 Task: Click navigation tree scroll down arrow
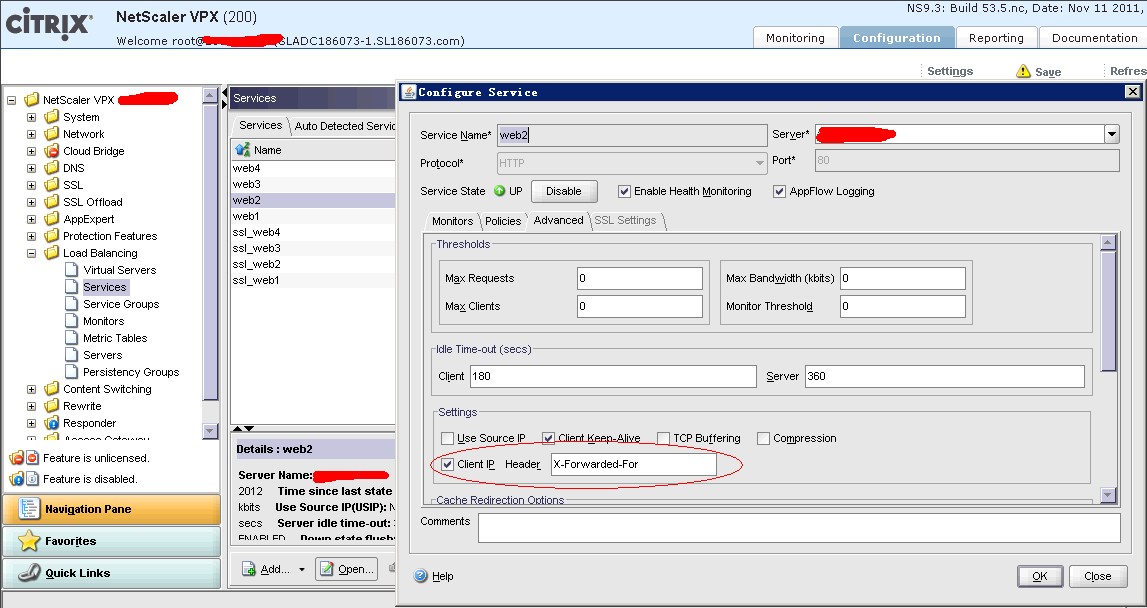(210, 430)
